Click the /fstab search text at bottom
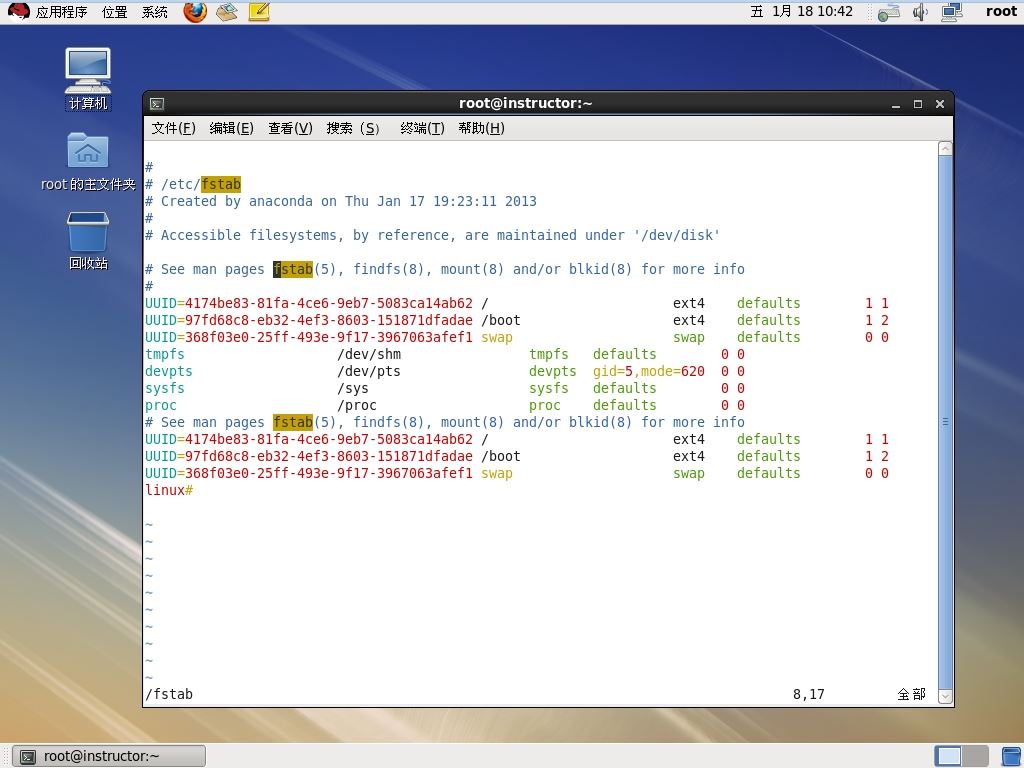 [x=168, y=694]
